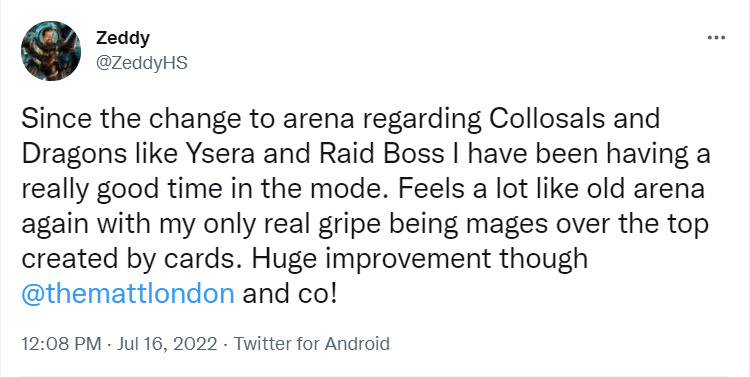Image resolution: width=750 pixels, height=377 pixels.
Task: Click the word Collosals in the tweet
Action: [547, 119]
